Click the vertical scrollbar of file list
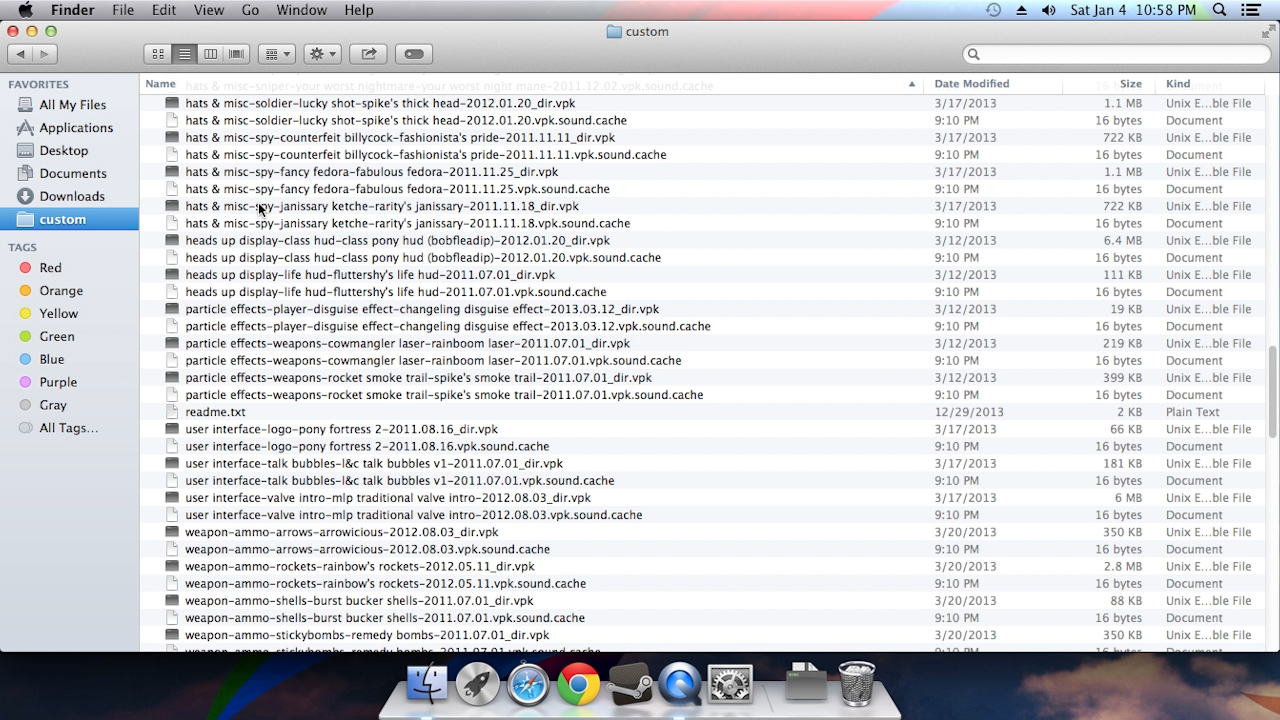 coord(1272,391)
